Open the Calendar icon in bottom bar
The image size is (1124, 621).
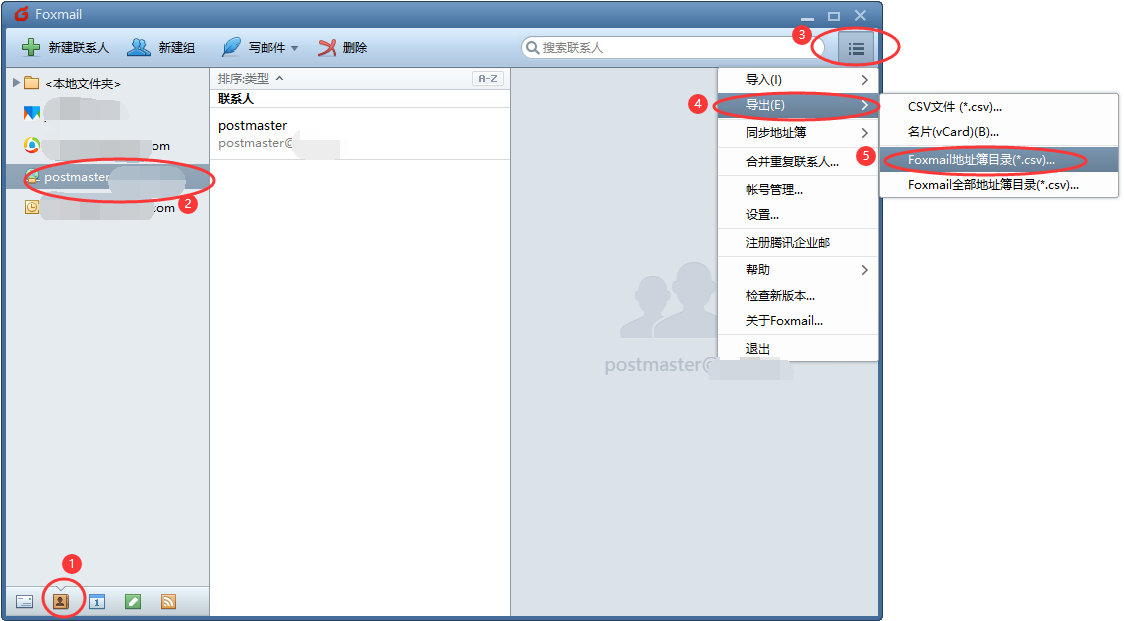click(97, 601)
